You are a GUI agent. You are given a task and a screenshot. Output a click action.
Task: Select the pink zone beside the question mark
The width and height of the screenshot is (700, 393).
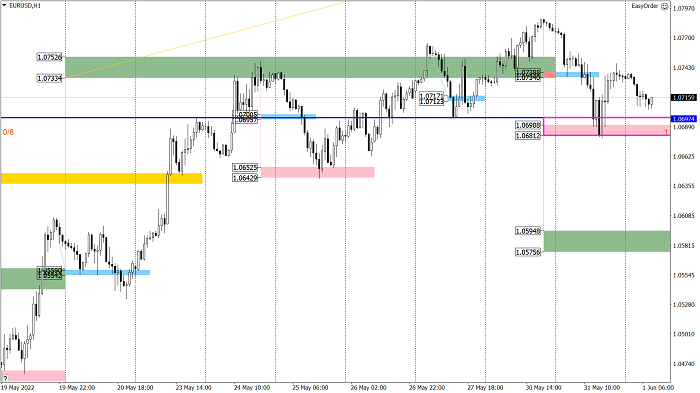click(x=33, y=376)
